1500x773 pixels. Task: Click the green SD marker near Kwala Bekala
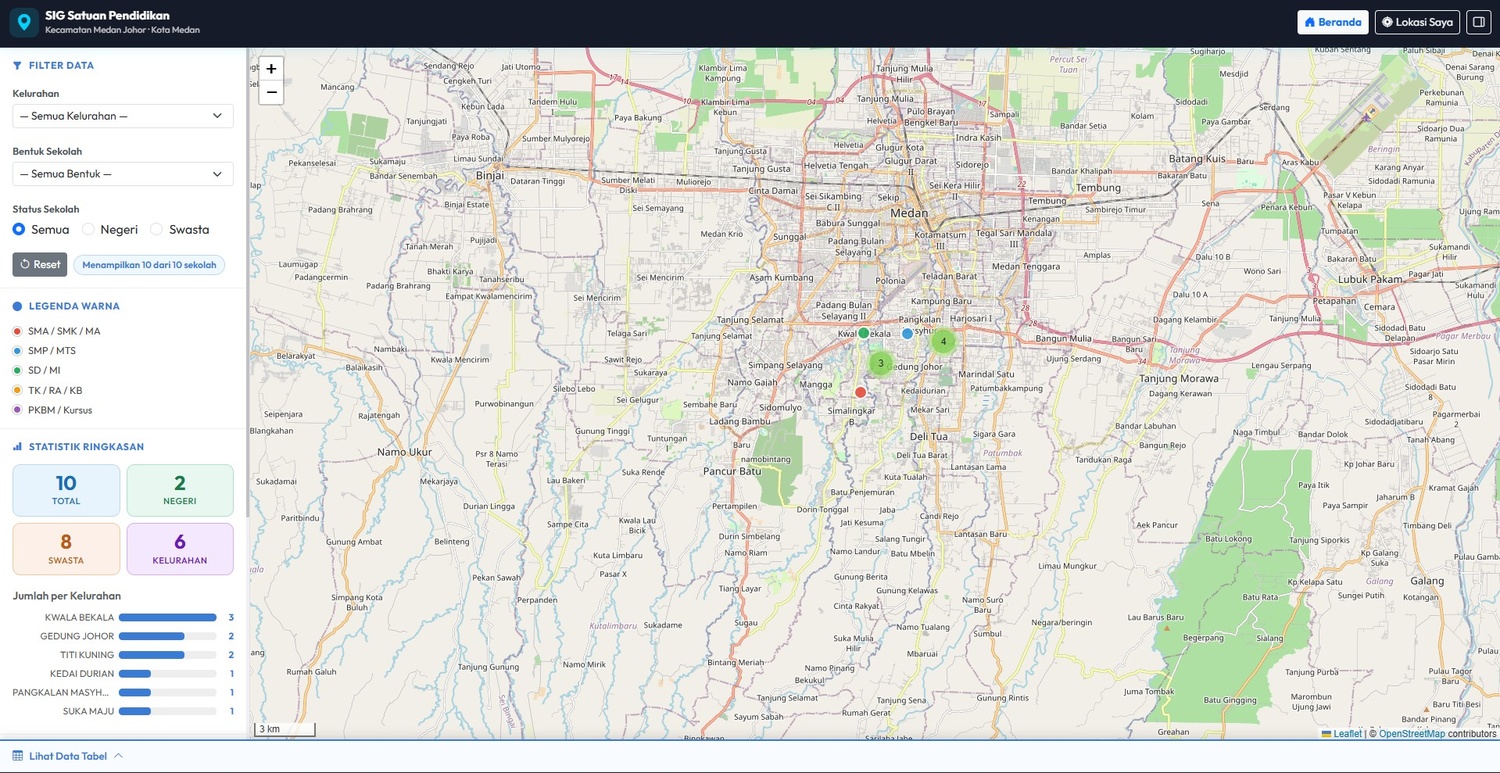(864, 333)
